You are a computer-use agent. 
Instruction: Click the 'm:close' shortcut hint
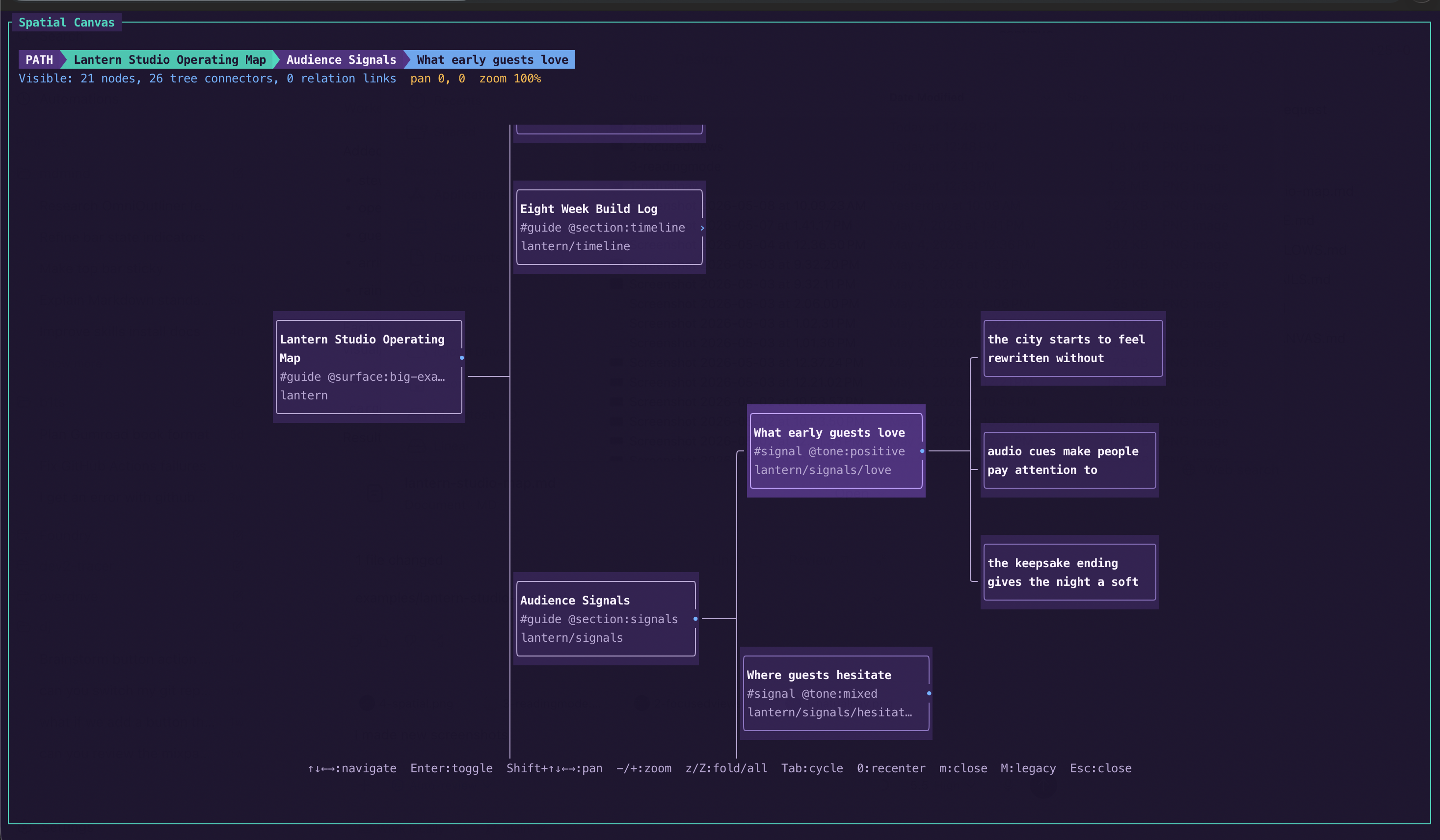tap(963, 768)
